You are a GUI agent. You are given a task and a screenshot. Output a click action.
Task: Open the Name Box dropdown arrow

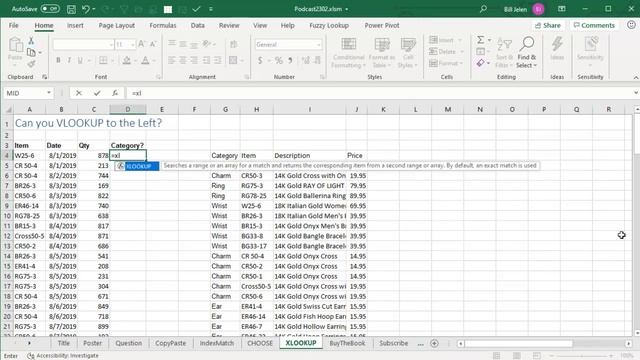pyautogui.click(x=49, y=93)
